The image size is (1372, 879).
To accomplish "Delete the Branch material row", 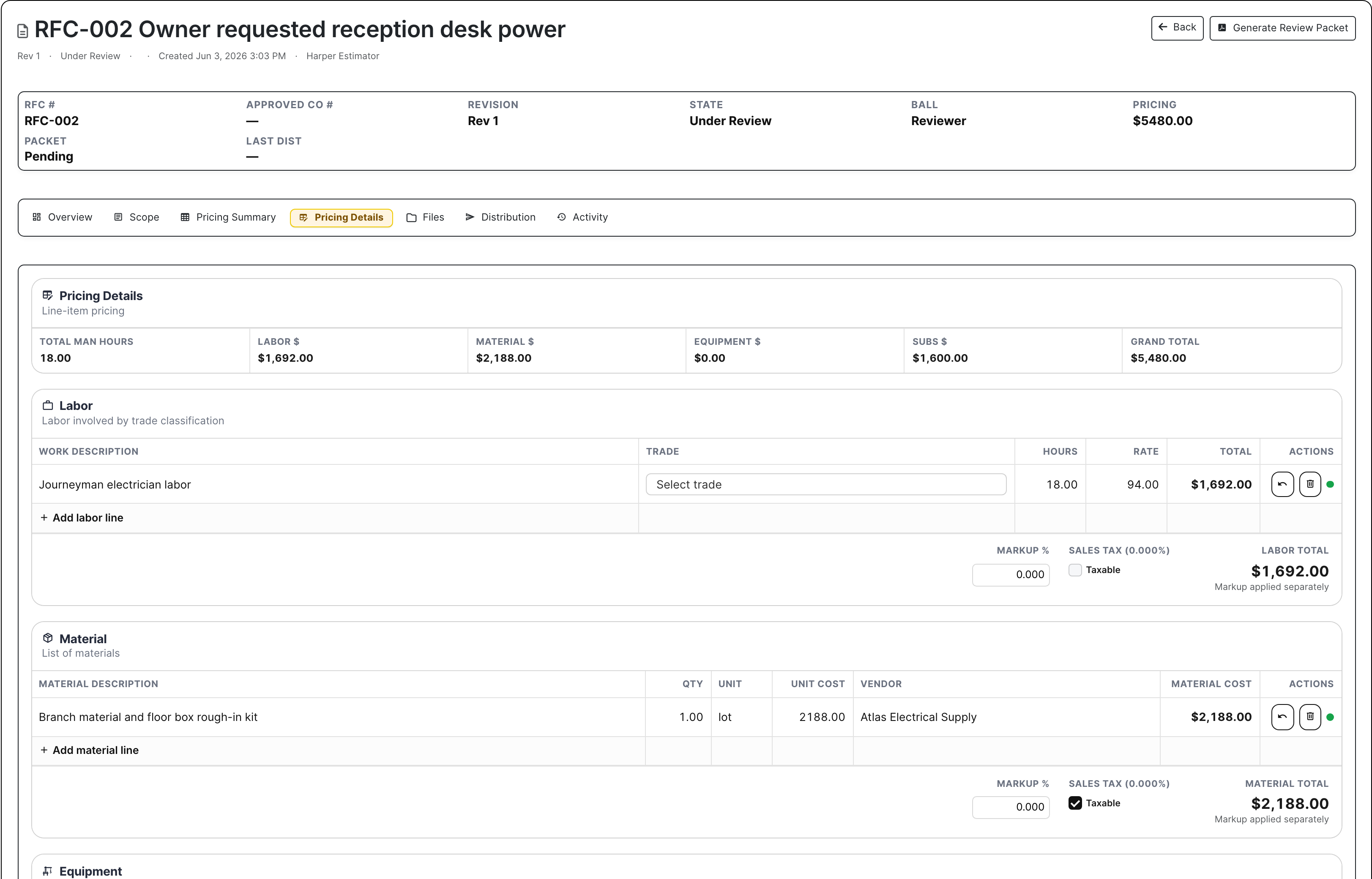I will click(x=1310, y=717).
